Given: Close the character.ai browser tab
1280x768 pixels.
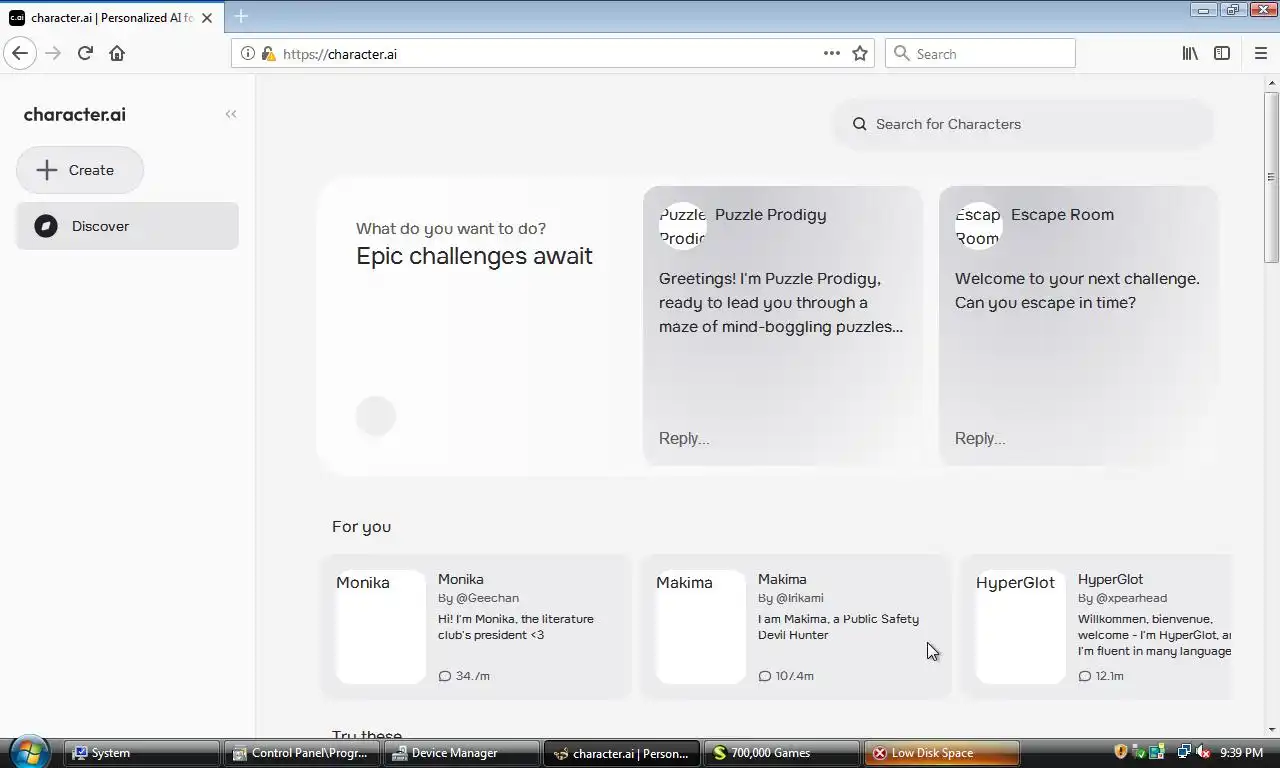Looking at the screenshot, I should coord(207,17).
